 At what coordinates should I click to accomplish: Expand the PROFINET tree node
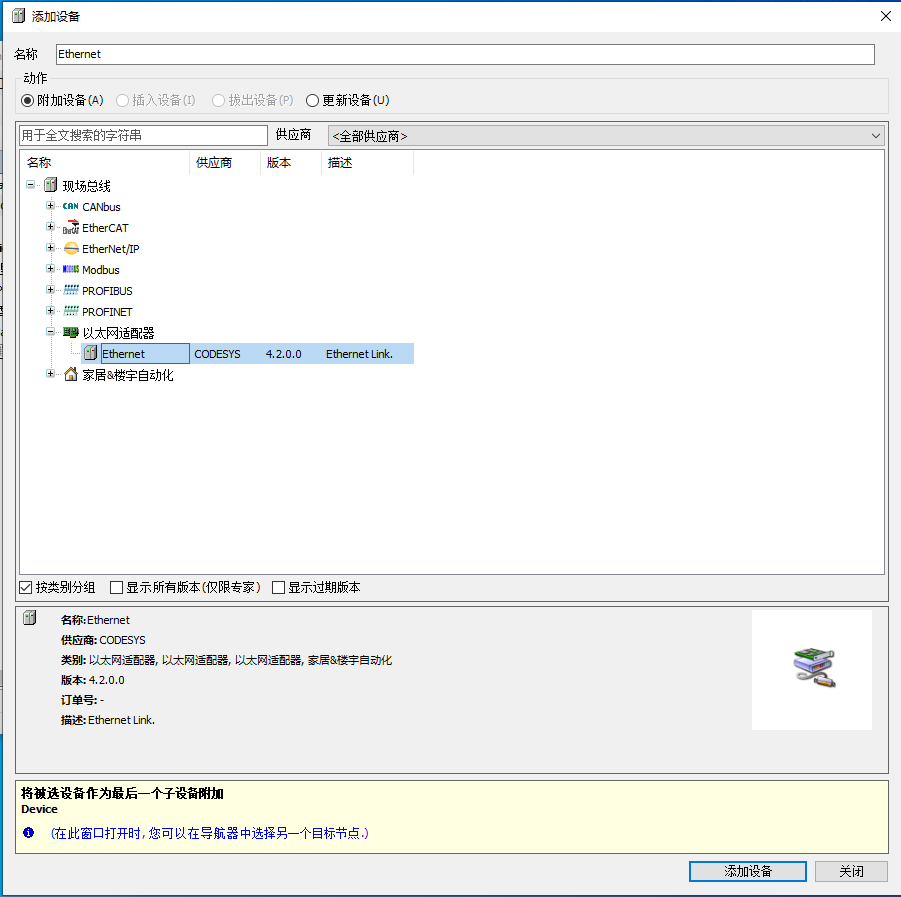[x=51, y=311]
